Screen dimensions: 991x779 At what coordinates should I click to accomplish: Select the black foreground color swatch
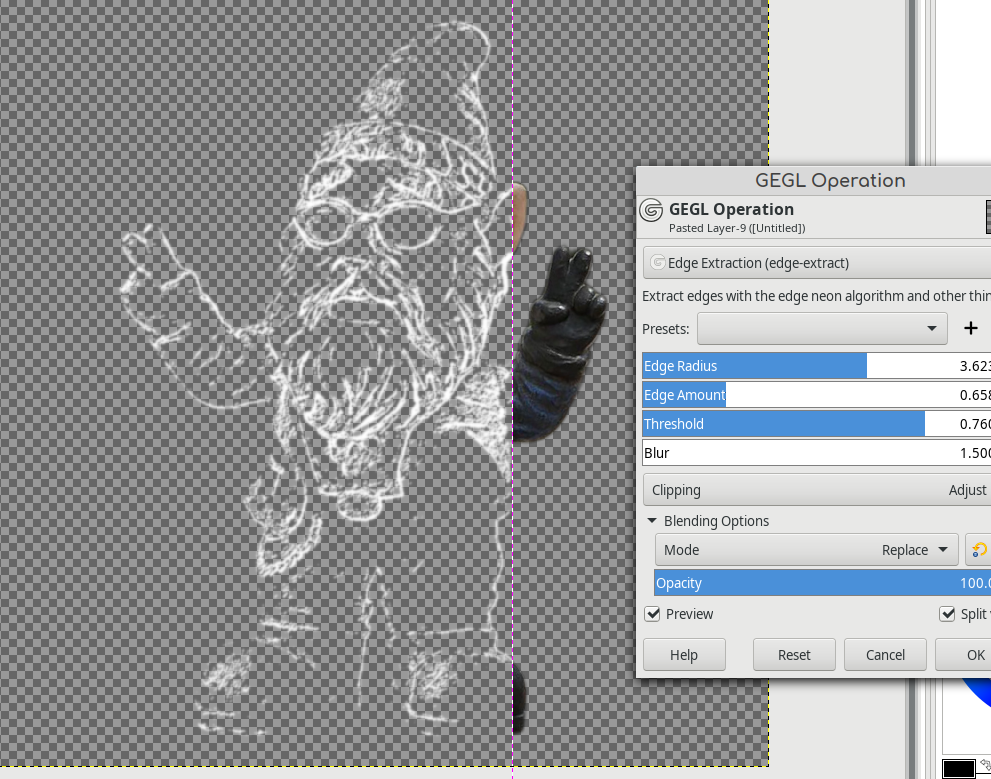pos(958,768)
